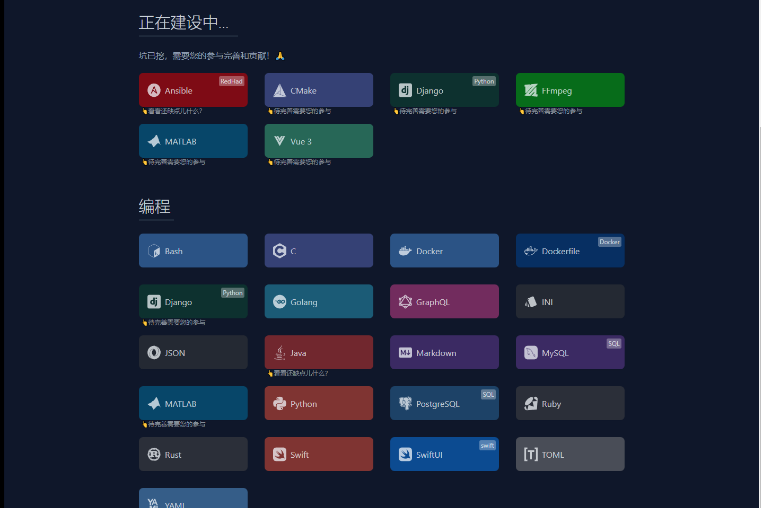Click the CMake triangle icon

click(x=280, y=90)
